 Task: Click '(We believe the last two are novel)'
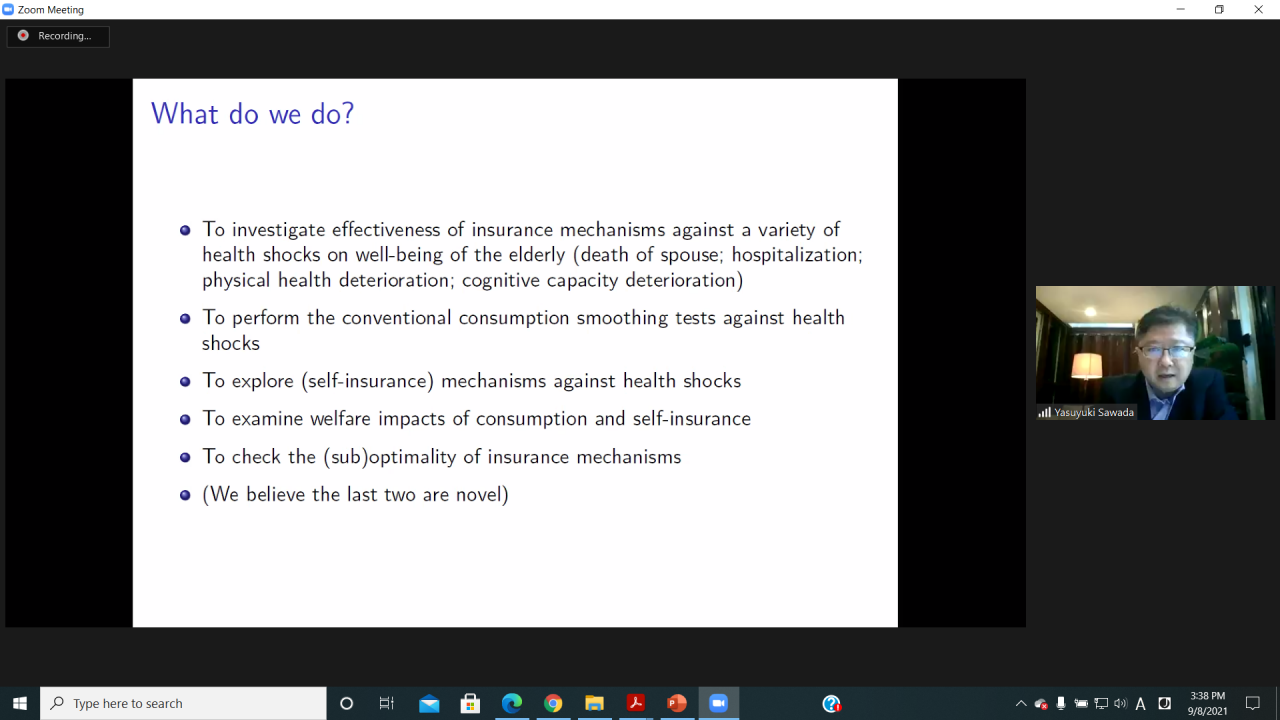click(355, 495)
